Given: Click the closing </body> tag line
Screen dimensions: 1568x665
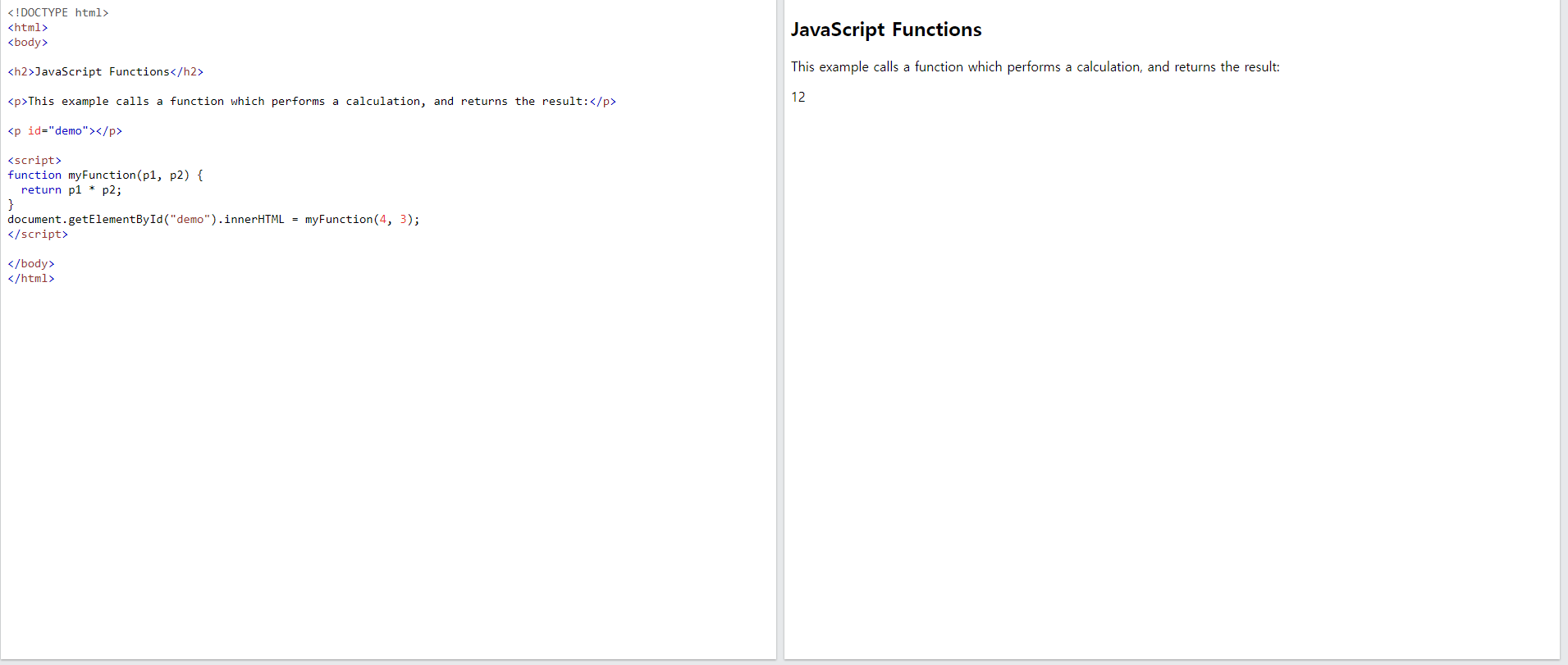Looking at the screenshot, I should pos(31,263).
